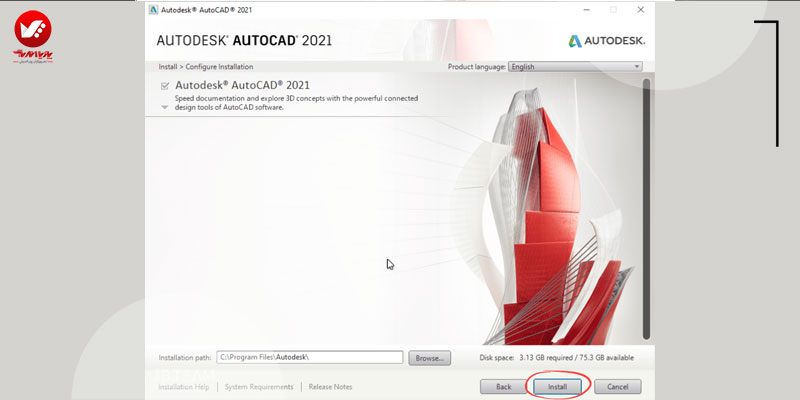Image resolution: width=800 pixels, height=400 pixels.
Task: Open the Installation Help link
Action: tap(184, 387)
